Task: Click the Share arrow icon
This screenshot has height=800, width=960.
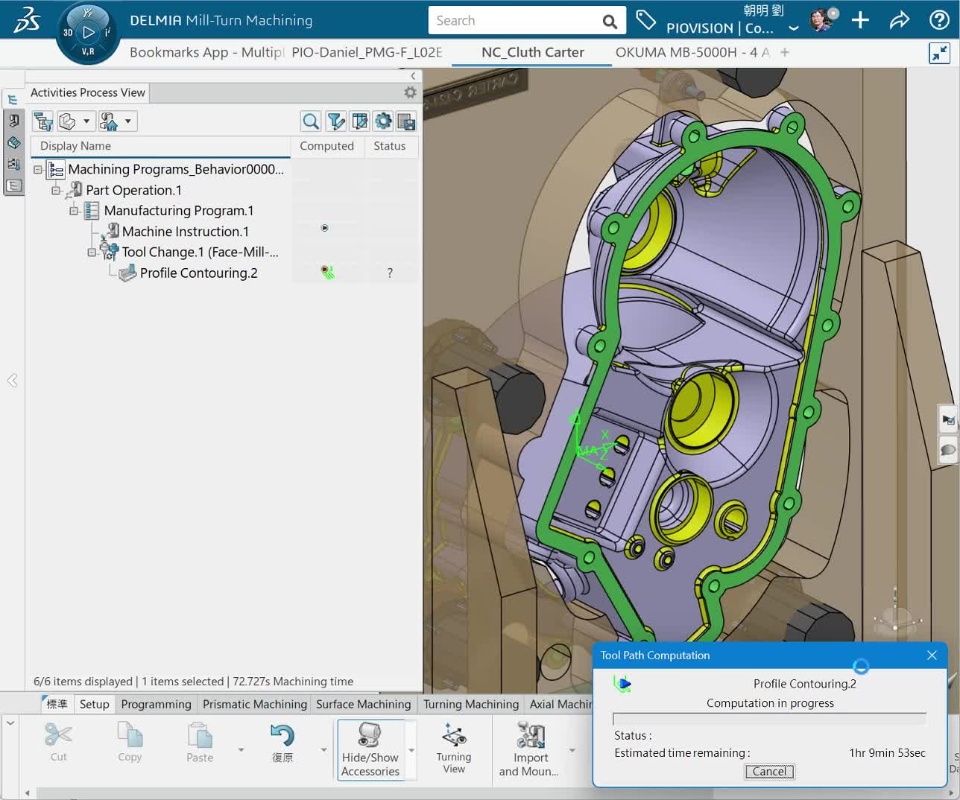Action: click(x=899, y=20)
